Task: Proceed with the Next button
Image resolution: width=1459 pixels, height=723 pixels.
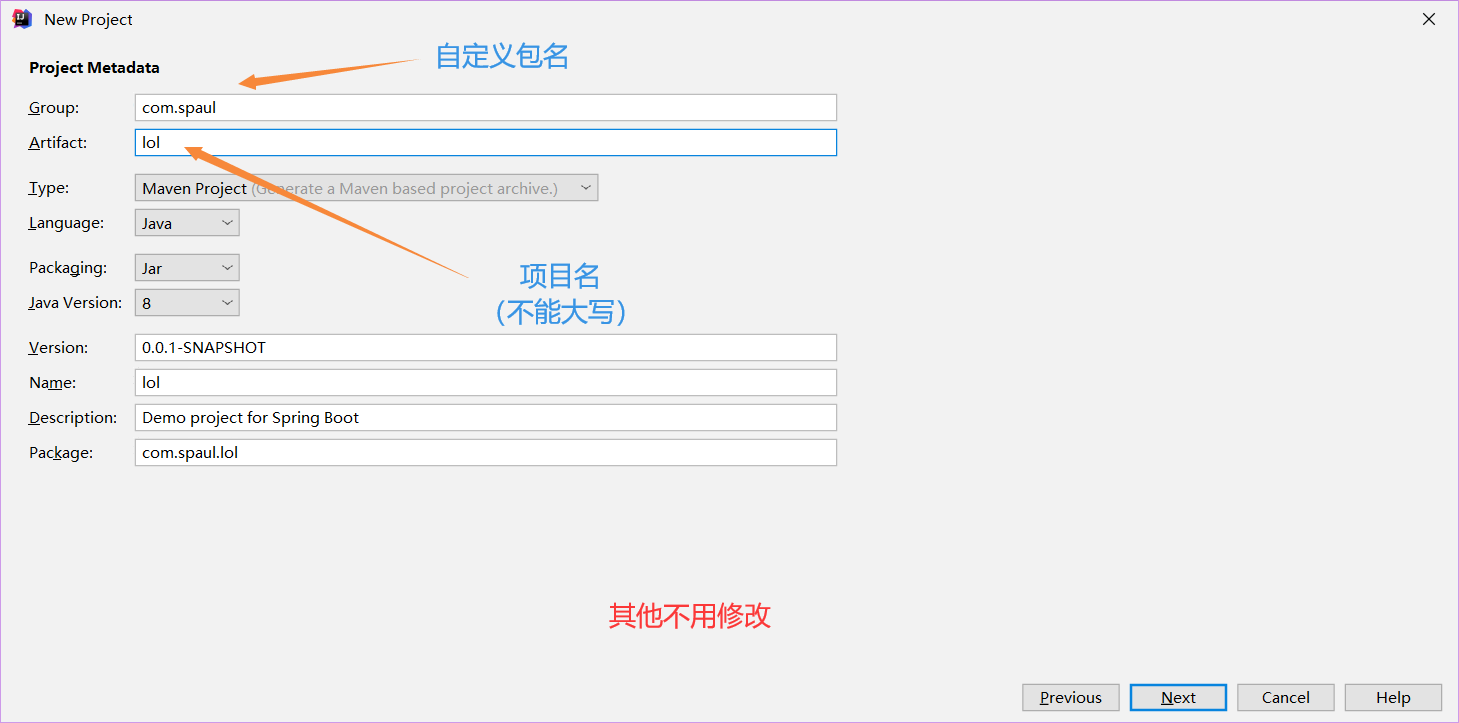Action: point(1178,698)
